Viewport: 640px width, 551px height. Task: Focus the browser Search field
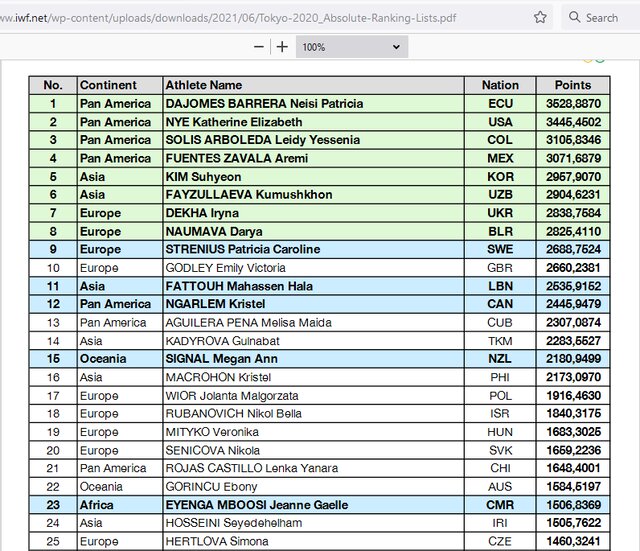pyautogui.click(x=601, y=18)
